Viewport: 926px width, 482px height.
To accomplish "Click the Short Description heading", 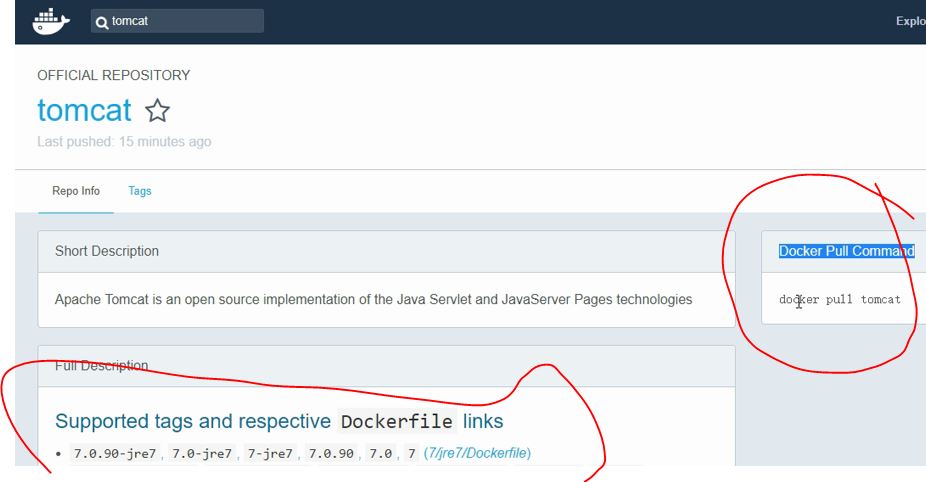I will [107, 251].
